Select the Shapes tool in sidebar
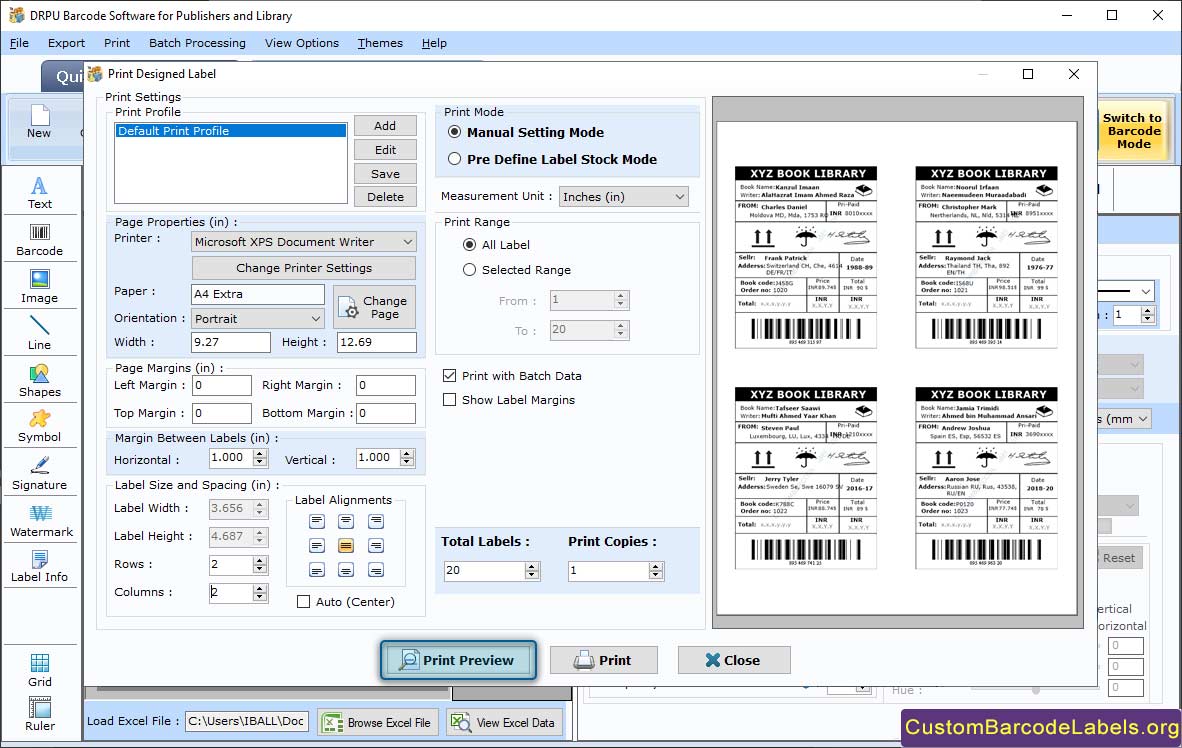Viewport: 1182px width, 748px height. 39,381
